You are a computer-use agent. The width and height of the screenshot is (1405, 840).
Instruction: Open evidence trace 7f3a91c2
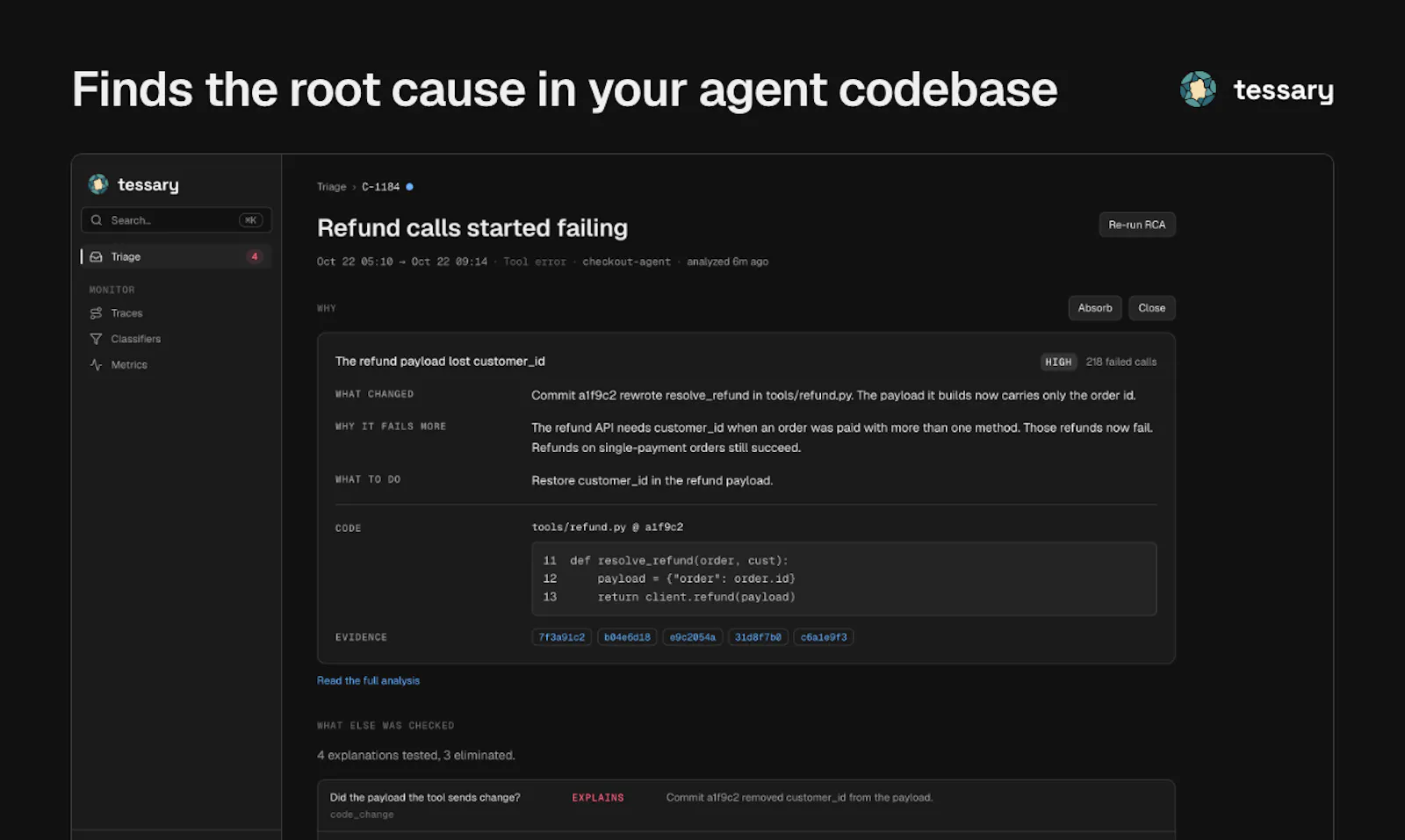[562, 637]
